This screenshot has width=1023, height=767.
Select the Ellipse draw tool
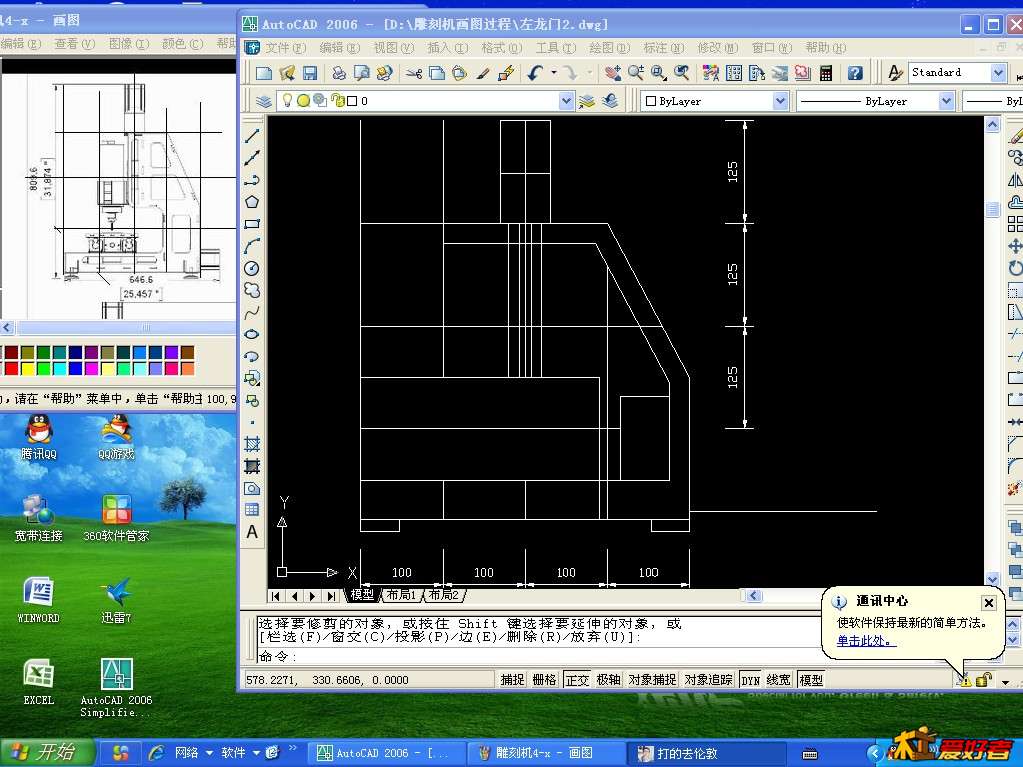(x=252, y=335)
